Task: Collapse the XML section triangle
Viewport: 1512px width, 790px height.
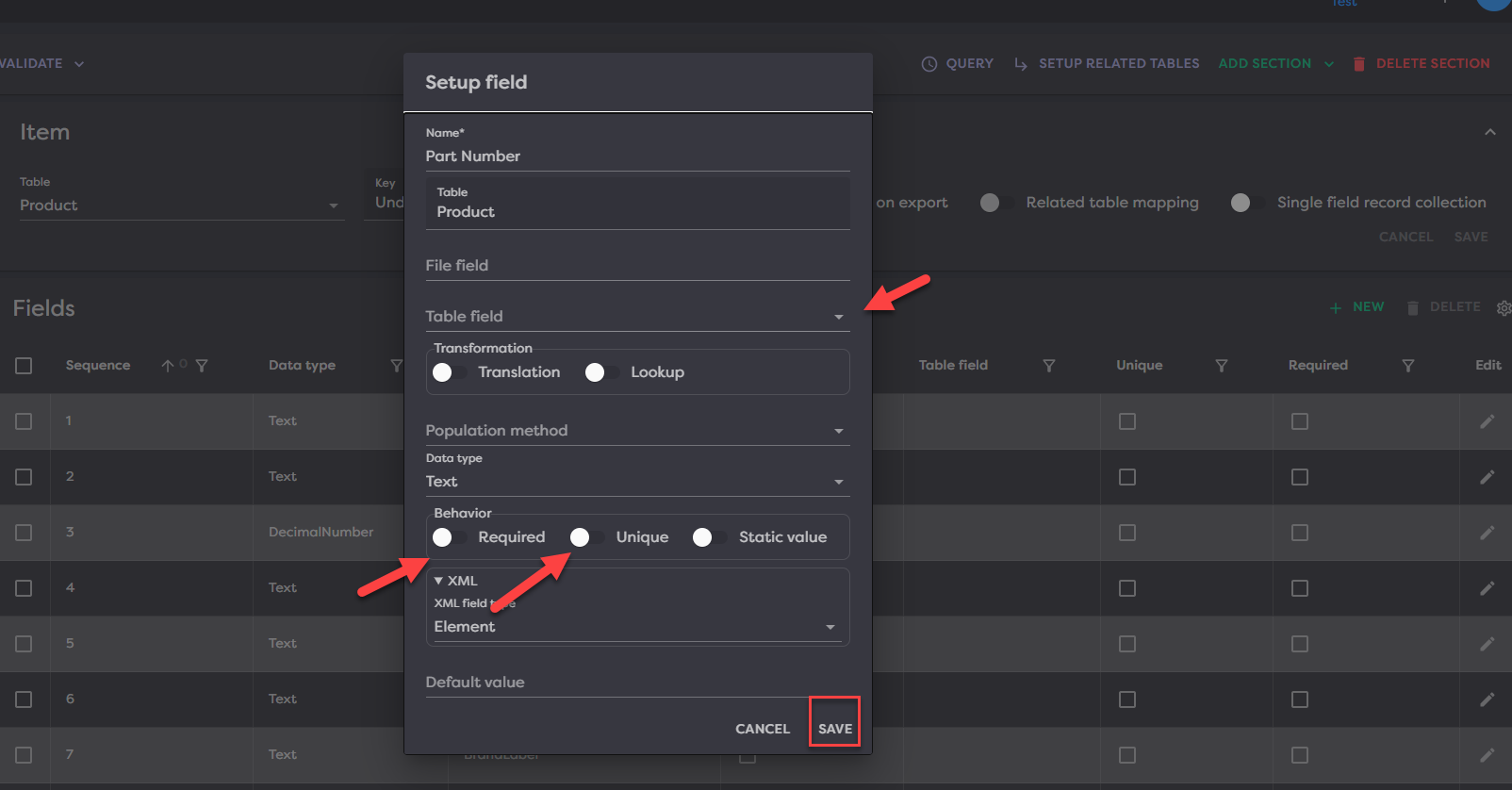Action: (438, 581)
